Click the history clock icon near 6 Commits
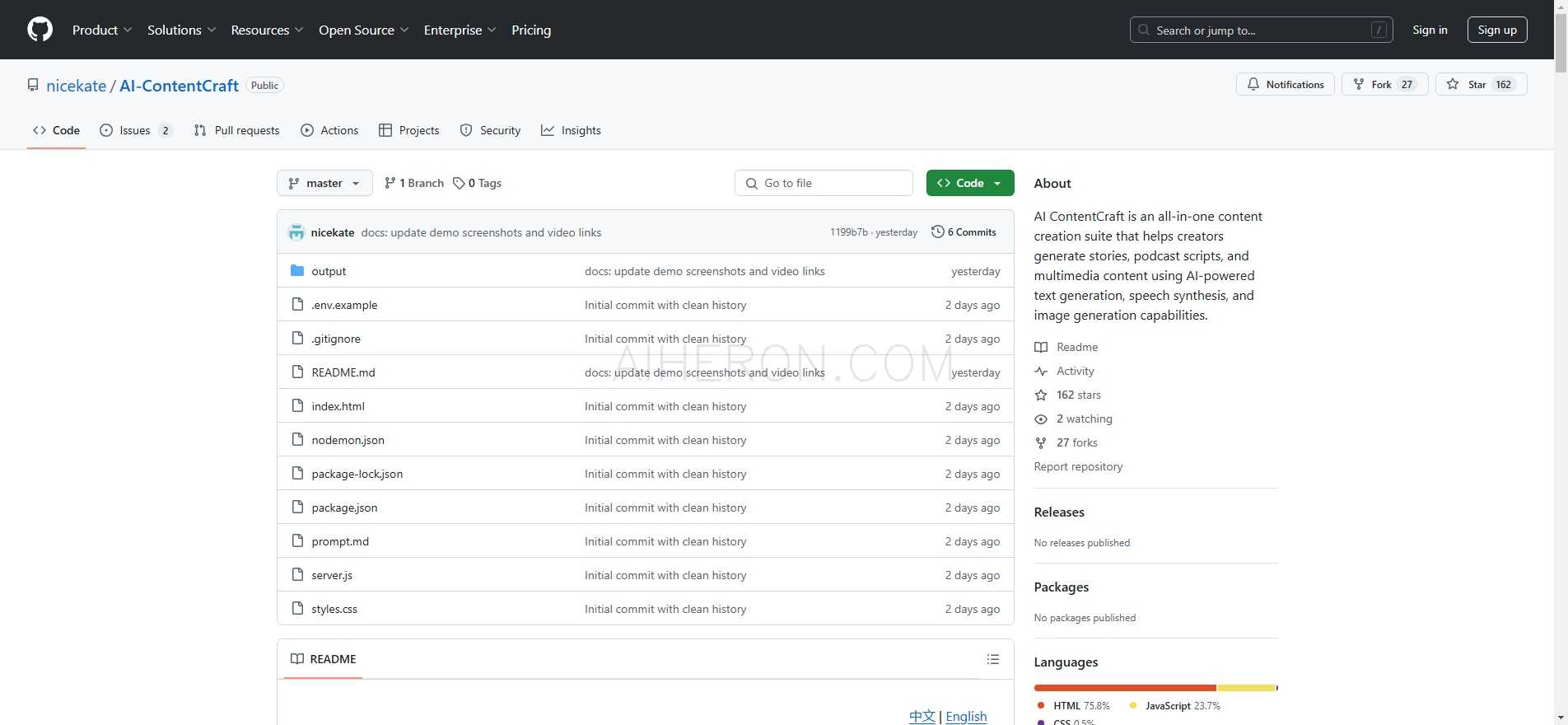 (x=937, y=232)
